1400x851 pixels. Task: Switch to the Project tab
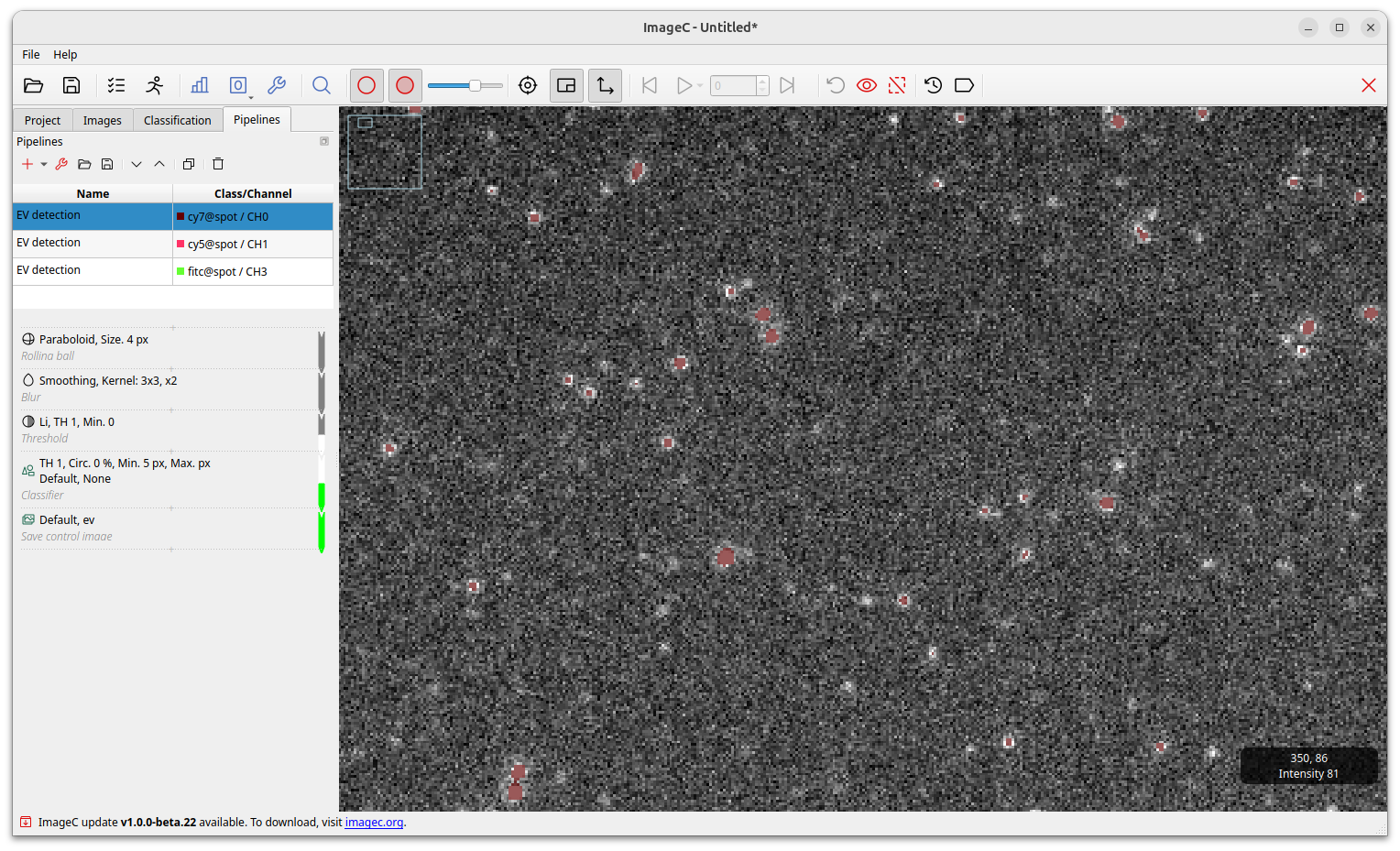42,120
